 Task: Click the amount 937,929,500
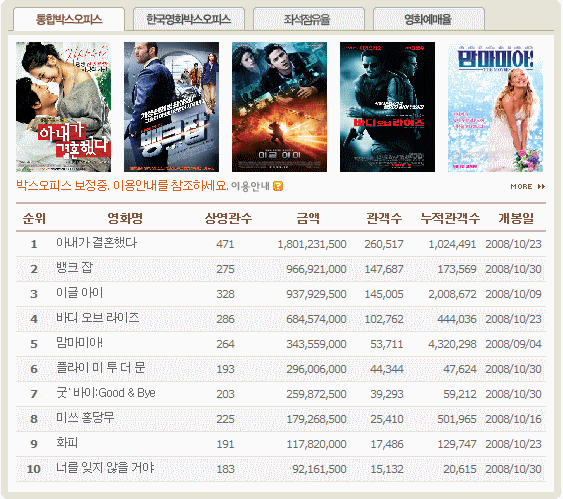coord(316,294)
